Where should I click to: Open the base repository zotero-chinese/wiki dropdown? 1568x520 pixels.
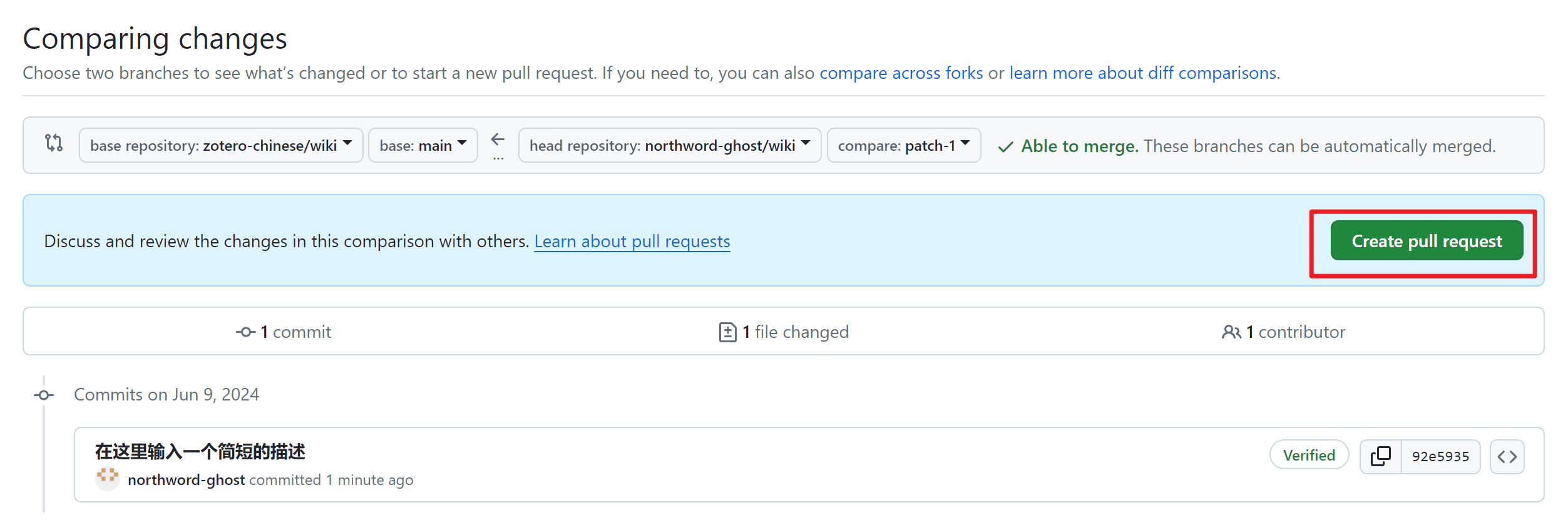(x=220, y=146)
